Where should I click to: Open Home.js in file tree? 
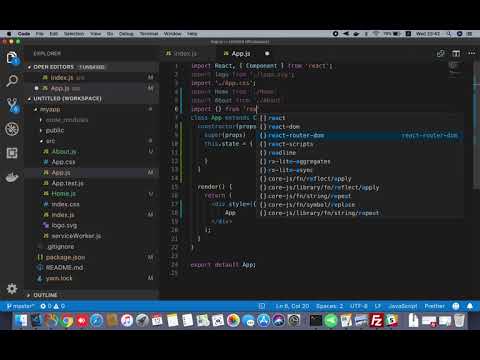pyautogui.click(x=63, y=194)
